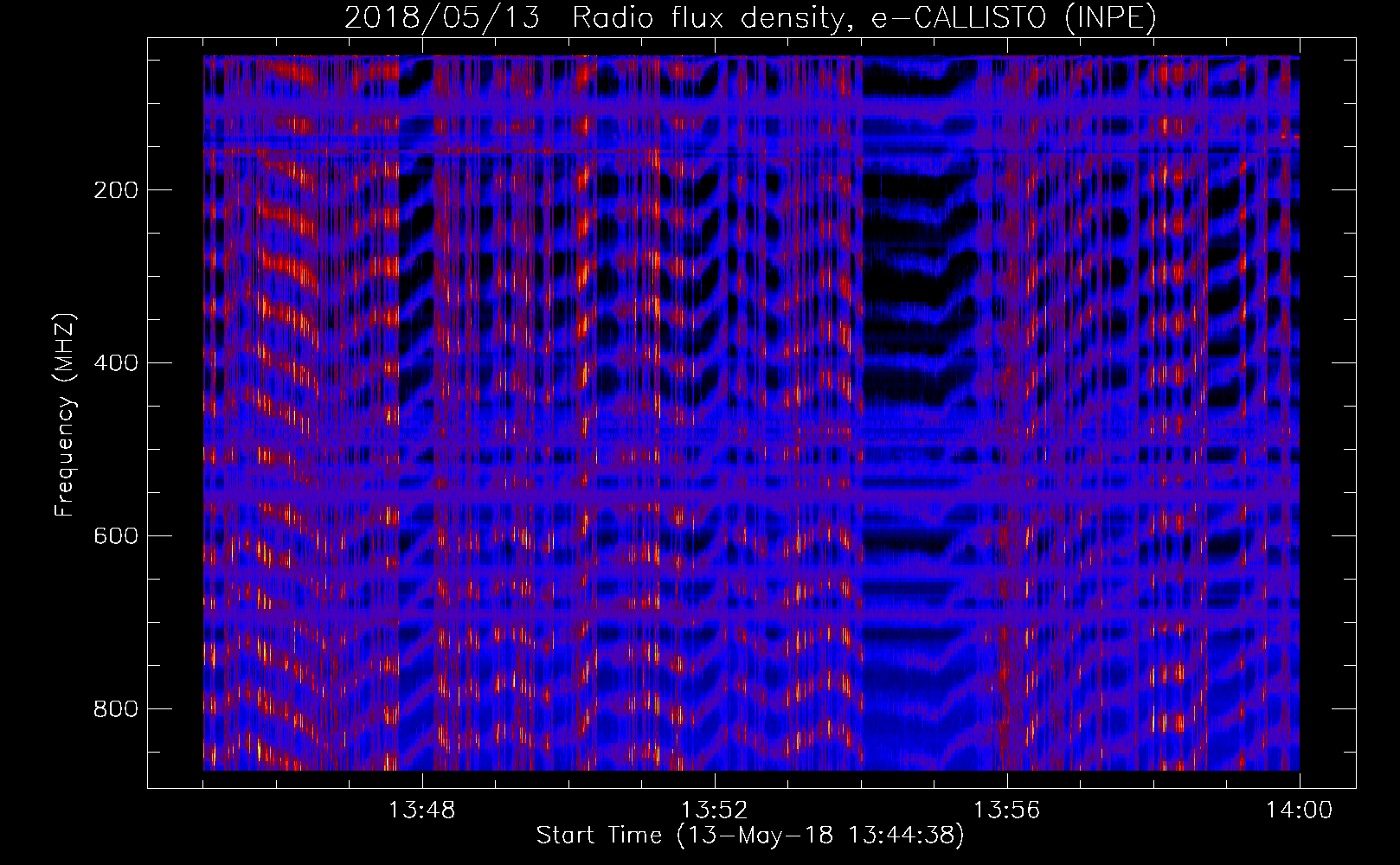
Task: Click the 13:56 time tick label
Action: pyautogui.click(x=1007, y=811)
